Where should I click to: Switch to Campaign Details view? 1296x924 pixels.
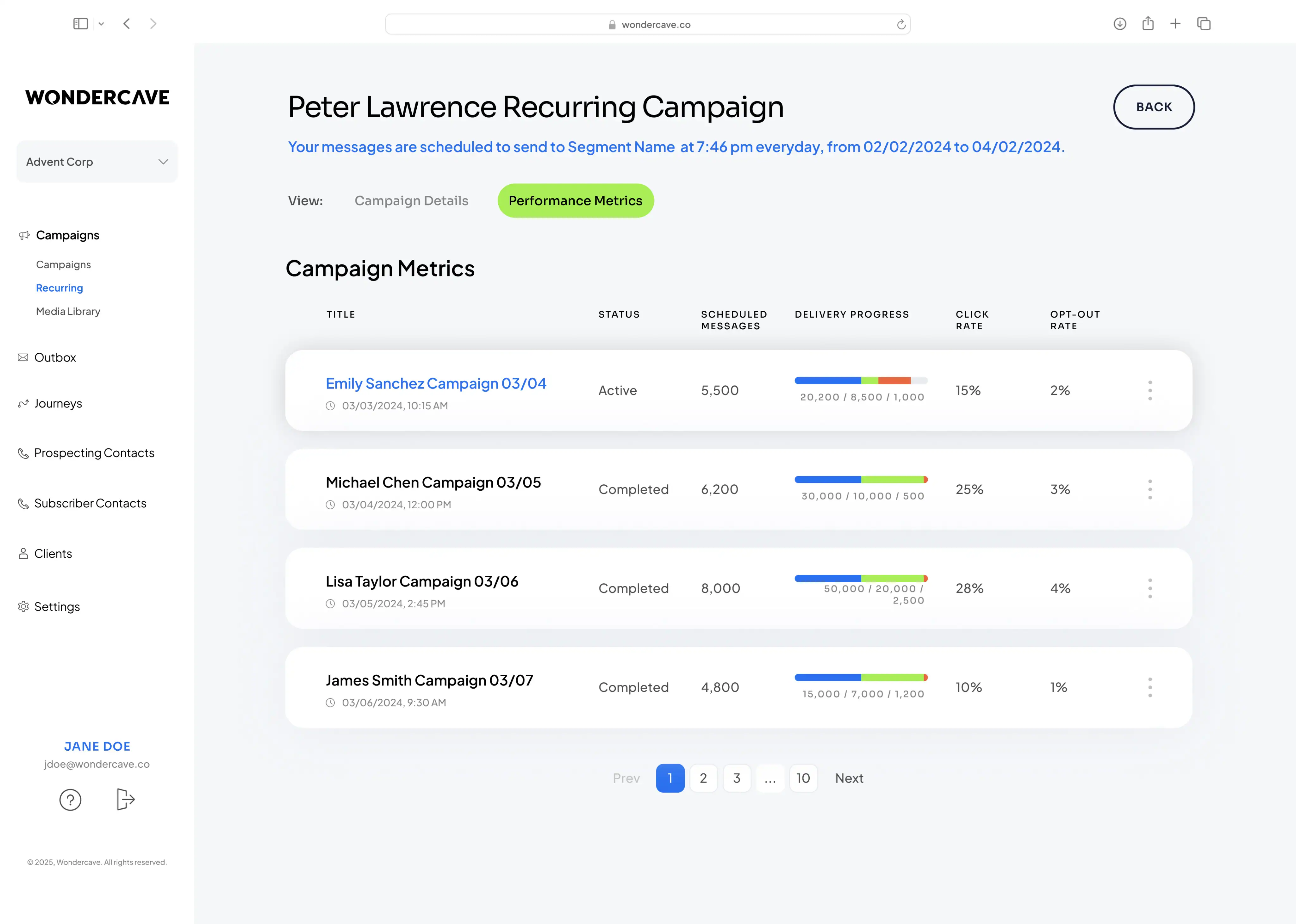click(x=411, y=201)
